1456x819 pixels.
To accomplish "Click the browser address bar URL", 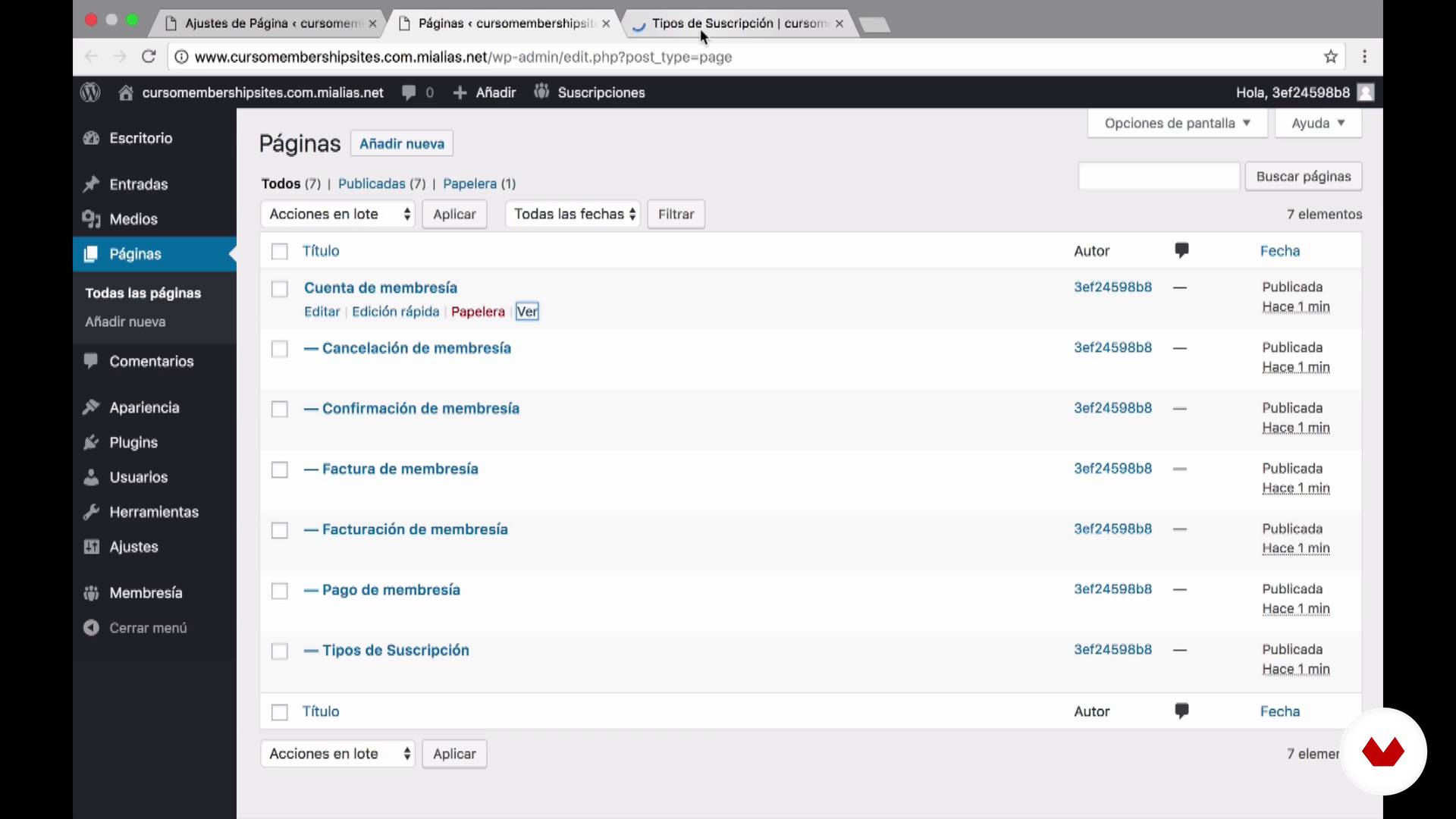I will (463, 57).
